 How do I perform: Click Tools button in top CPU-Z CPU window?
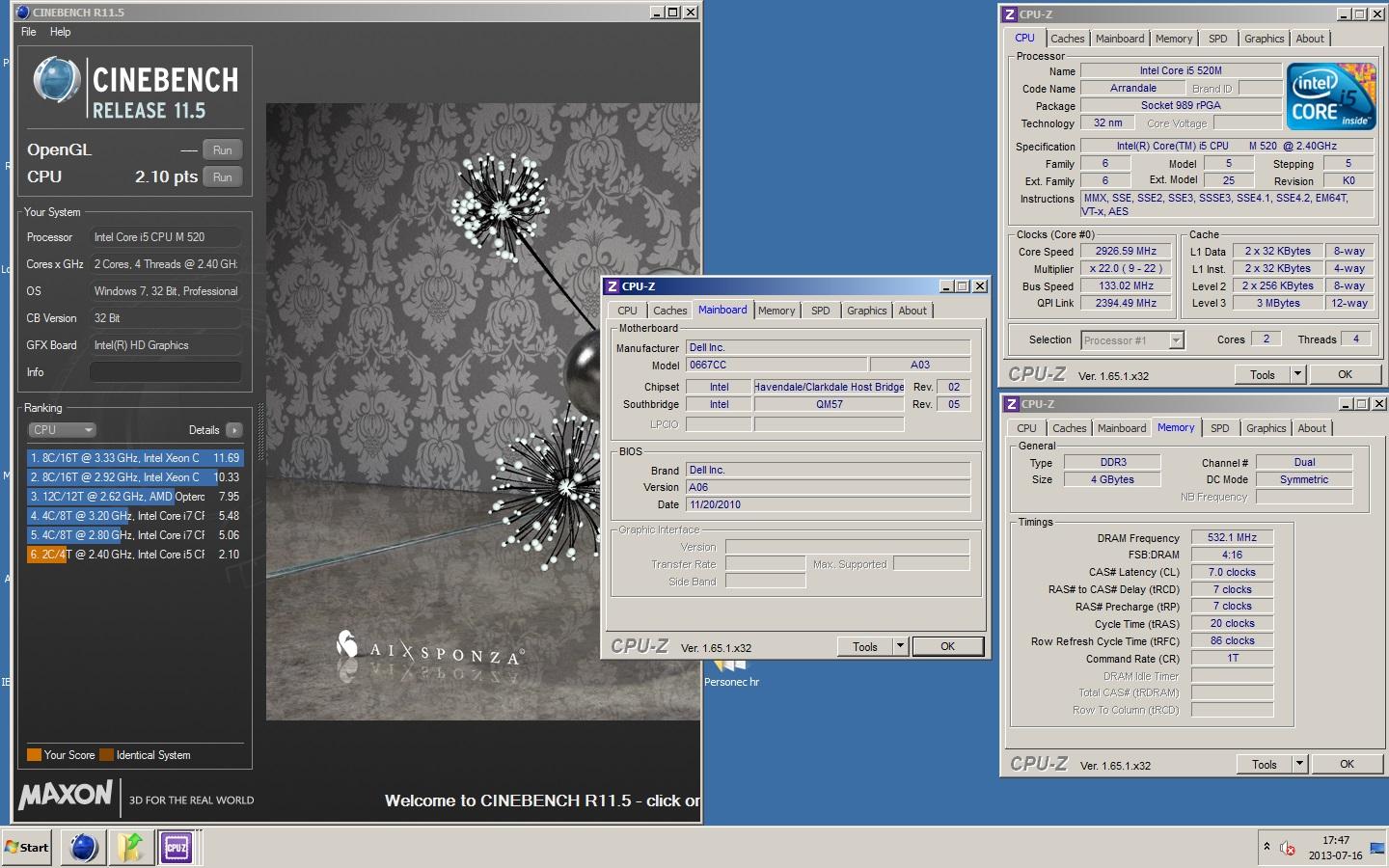coord(1263,375)
